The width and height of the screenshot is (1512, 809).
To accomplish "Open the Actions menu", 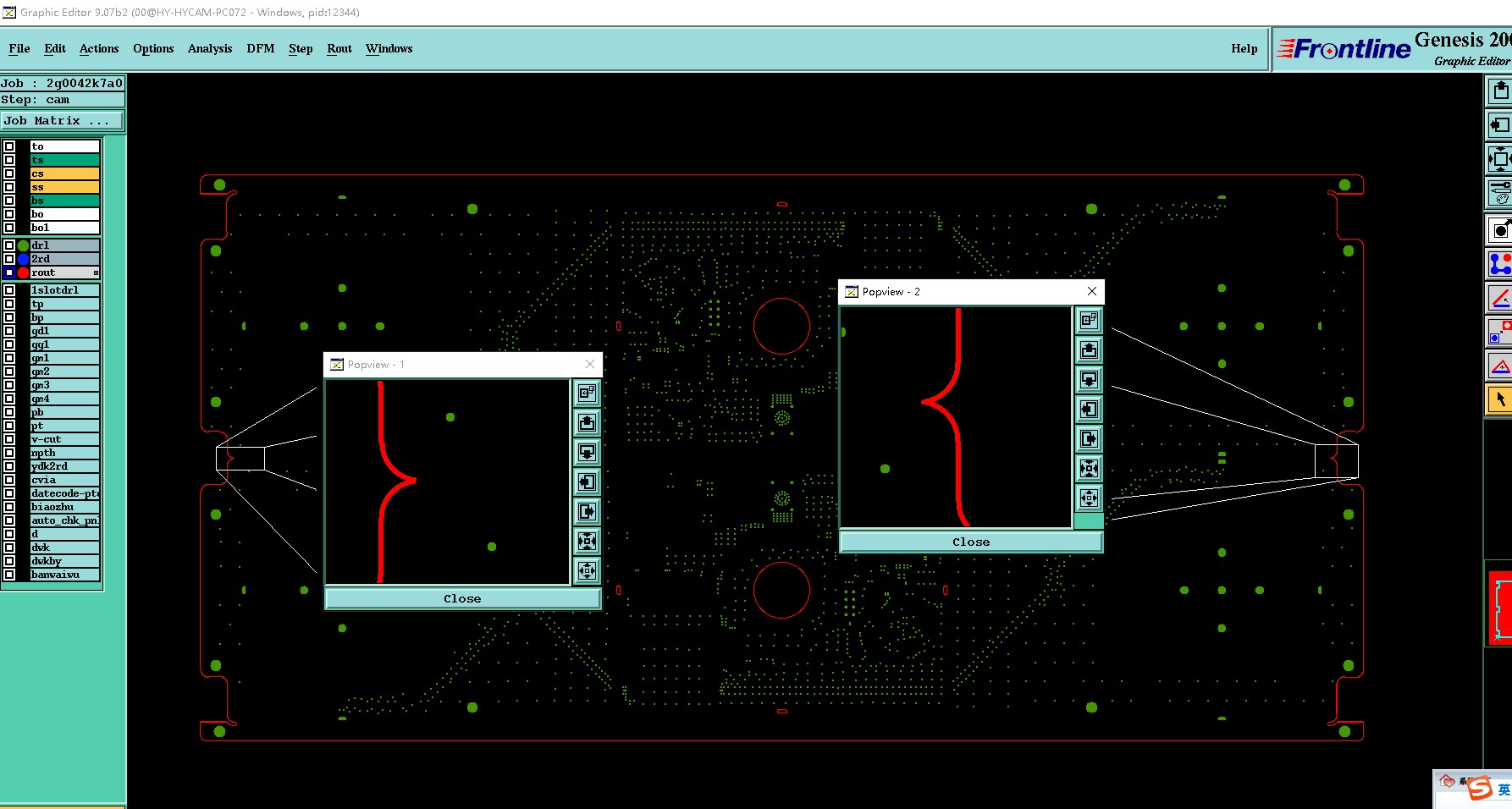I will [99, 48].
